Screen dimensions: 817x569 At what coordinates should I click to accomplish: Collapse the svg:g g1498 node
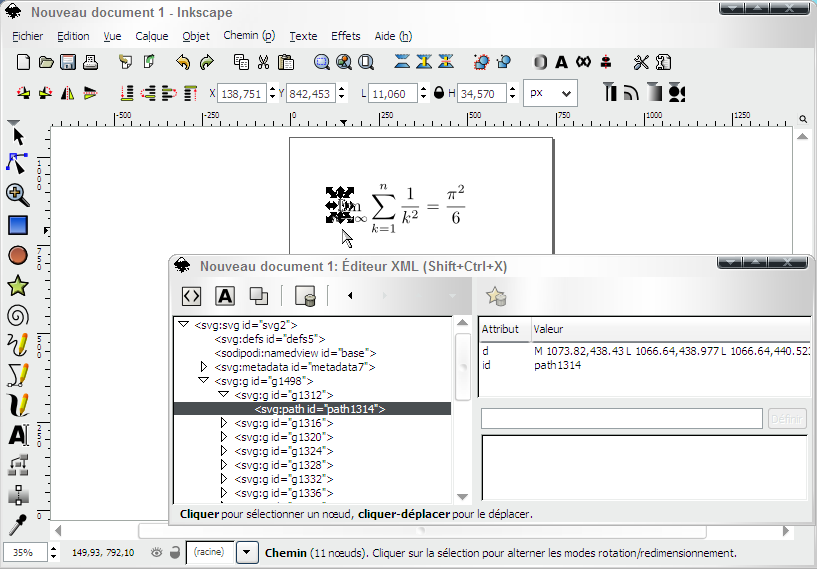(x=204, y=381)
